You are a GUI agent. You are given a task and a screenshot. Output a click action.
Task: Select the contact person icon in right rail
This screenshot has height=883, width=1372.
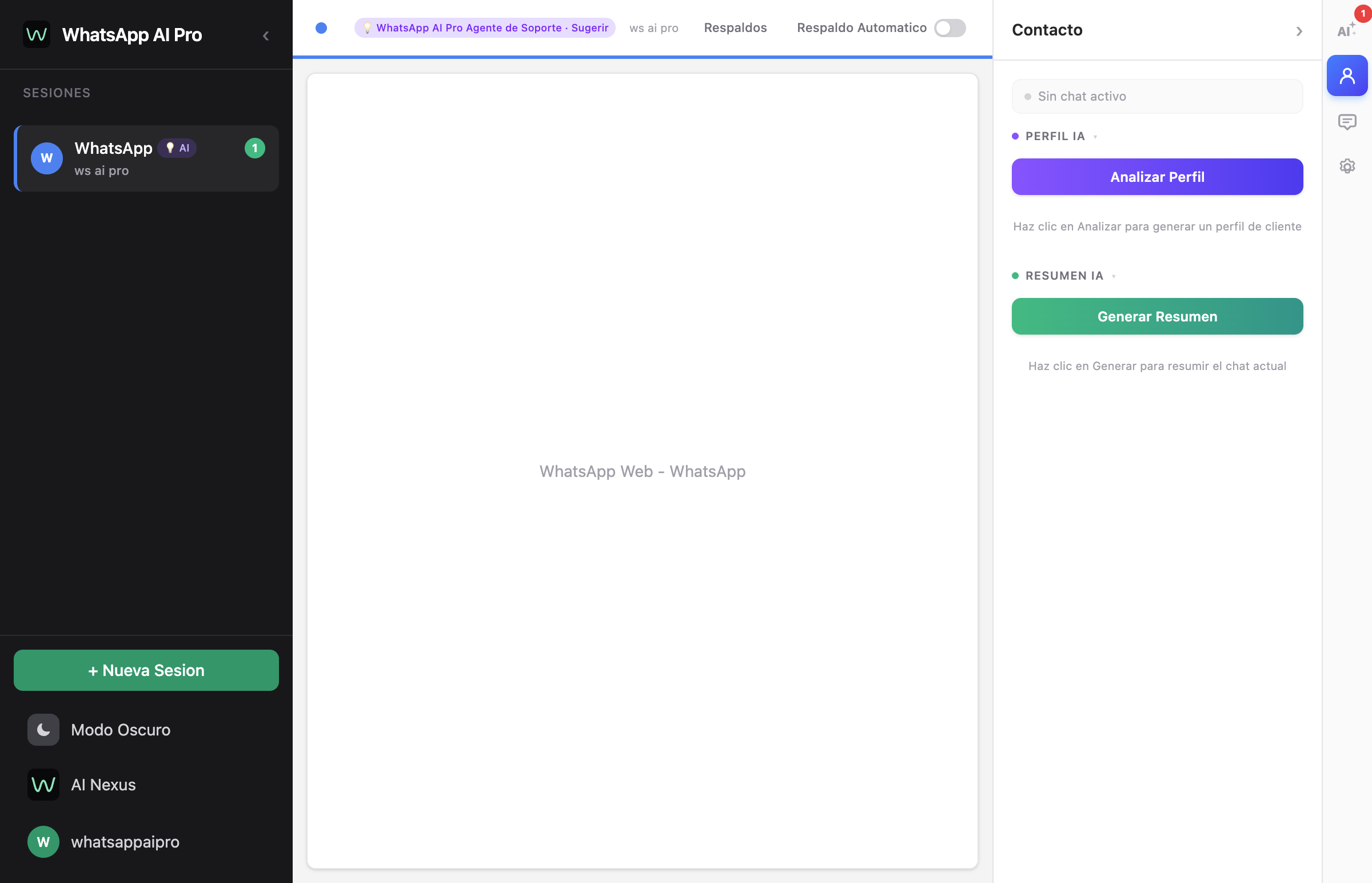point(1347,75)
